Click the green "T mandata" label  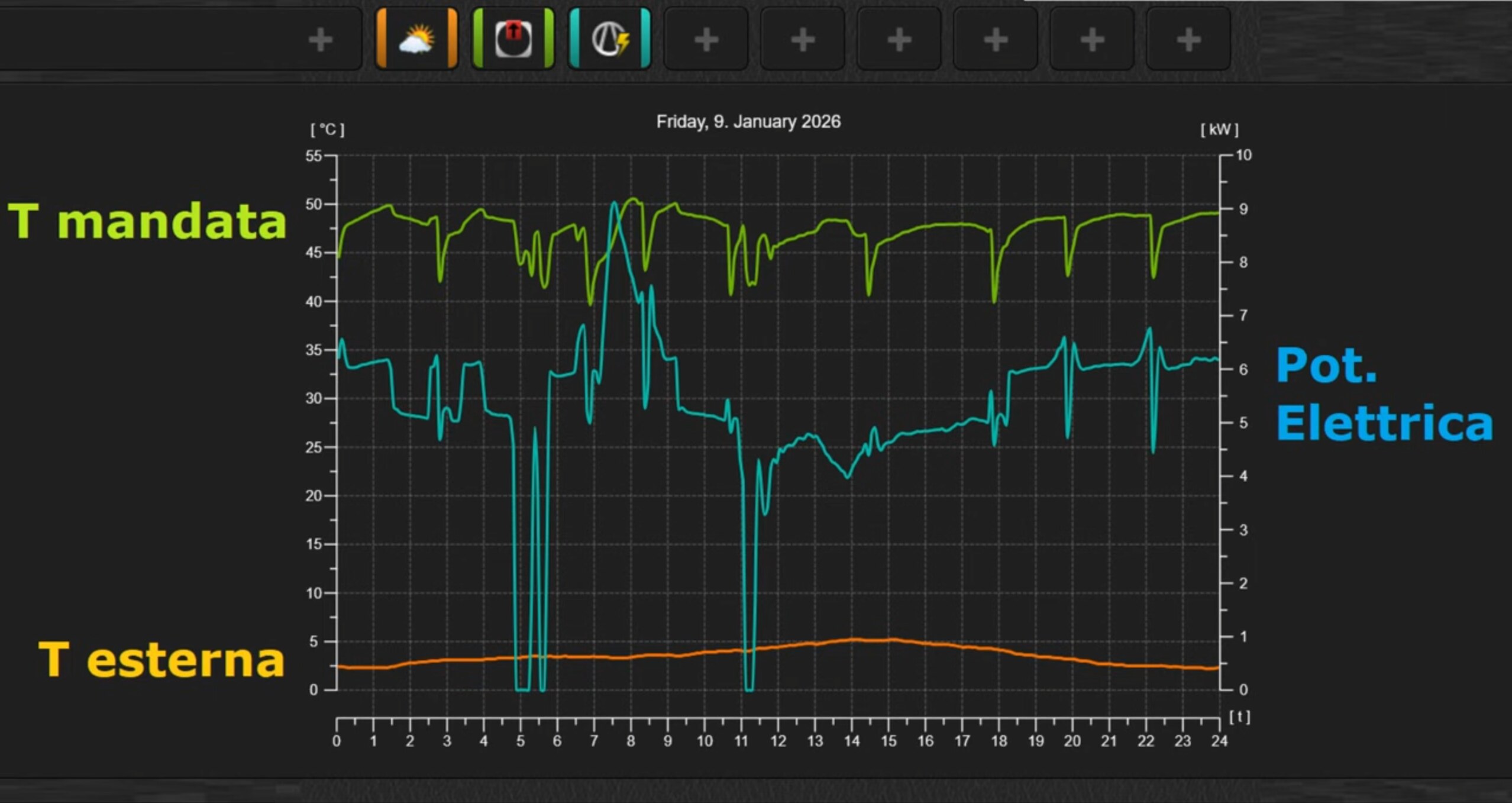pyautogui.click(x=147, y=221)
